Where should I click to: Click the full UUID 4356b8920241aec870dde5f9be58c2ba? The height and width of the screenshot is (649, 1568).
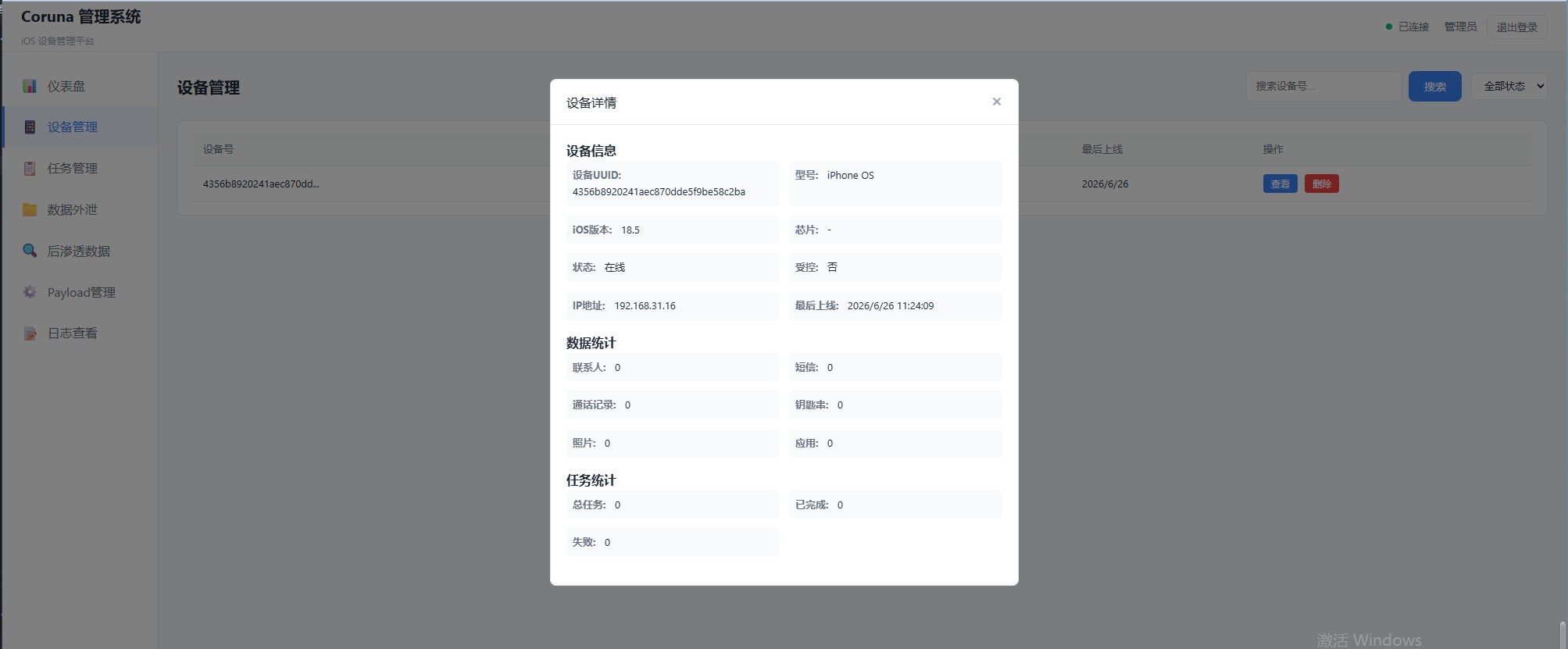click(x=659, y=192)
